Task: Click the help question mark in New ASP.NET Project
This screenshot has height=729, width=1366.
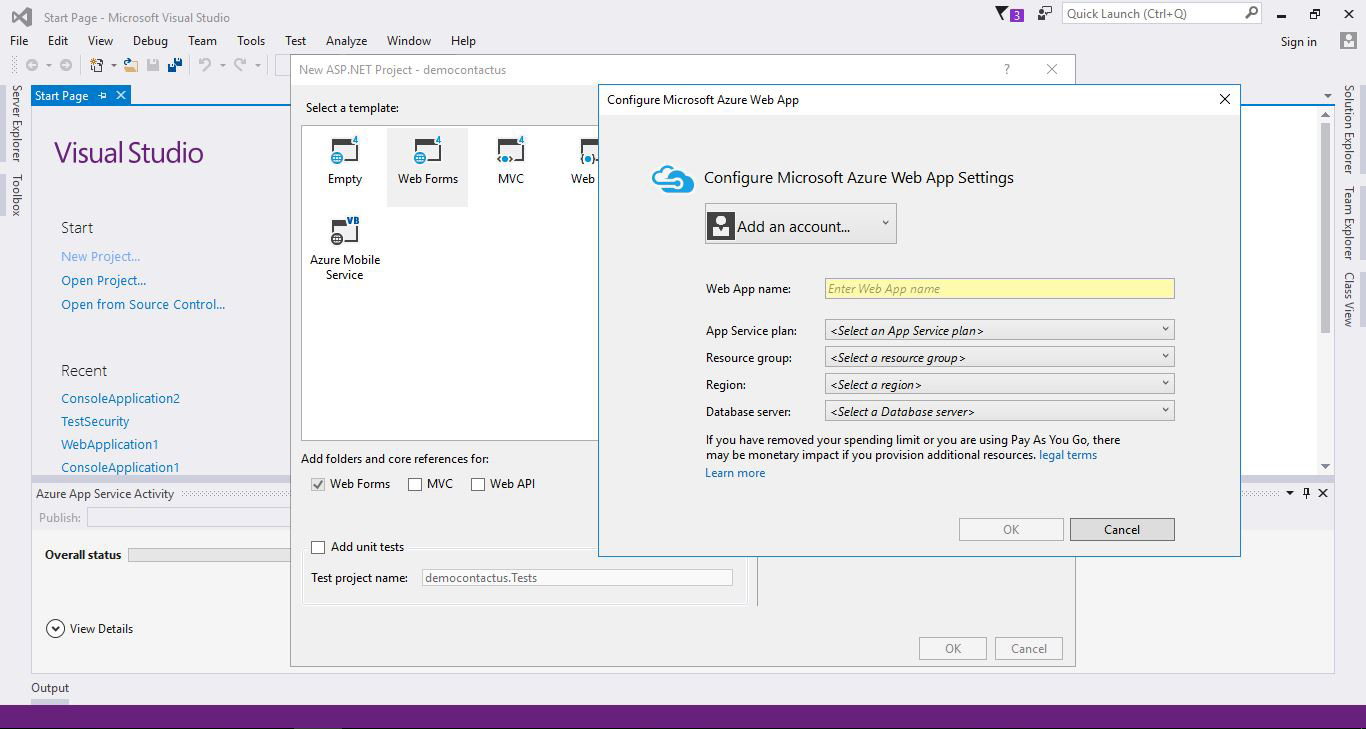Action: pos(1007,69)
